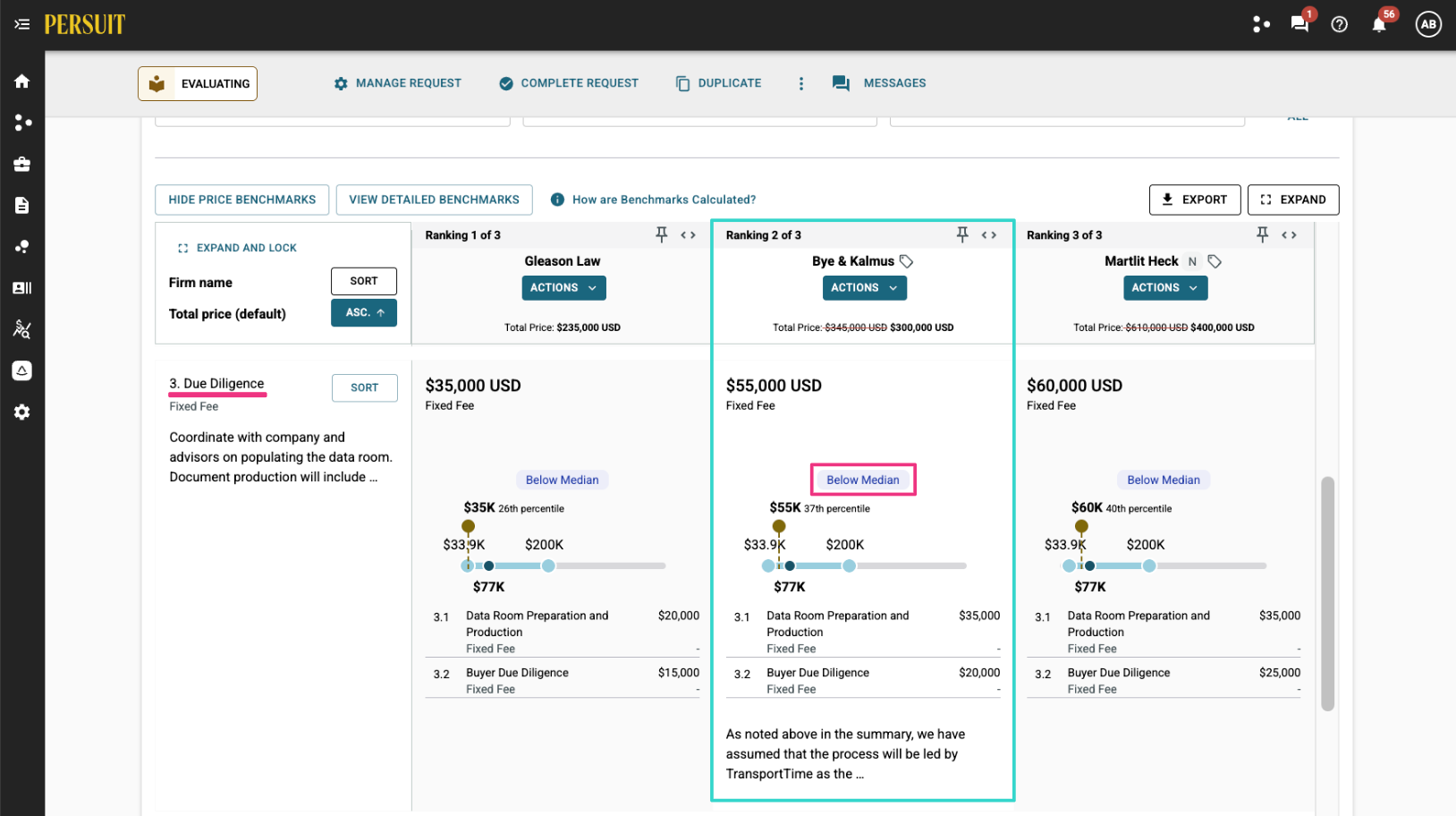Click the Export button
Screen dimensions: 1456x816
click(1195, 200)
